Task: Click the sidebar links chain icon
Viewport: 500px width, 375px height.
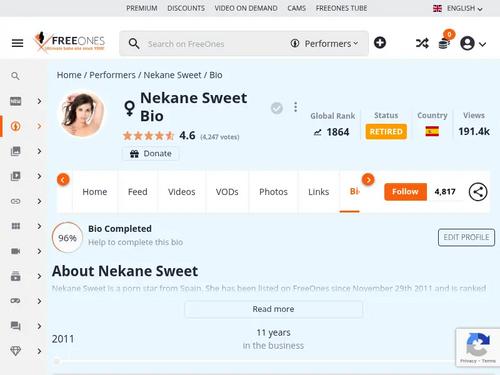Action: 15,201
